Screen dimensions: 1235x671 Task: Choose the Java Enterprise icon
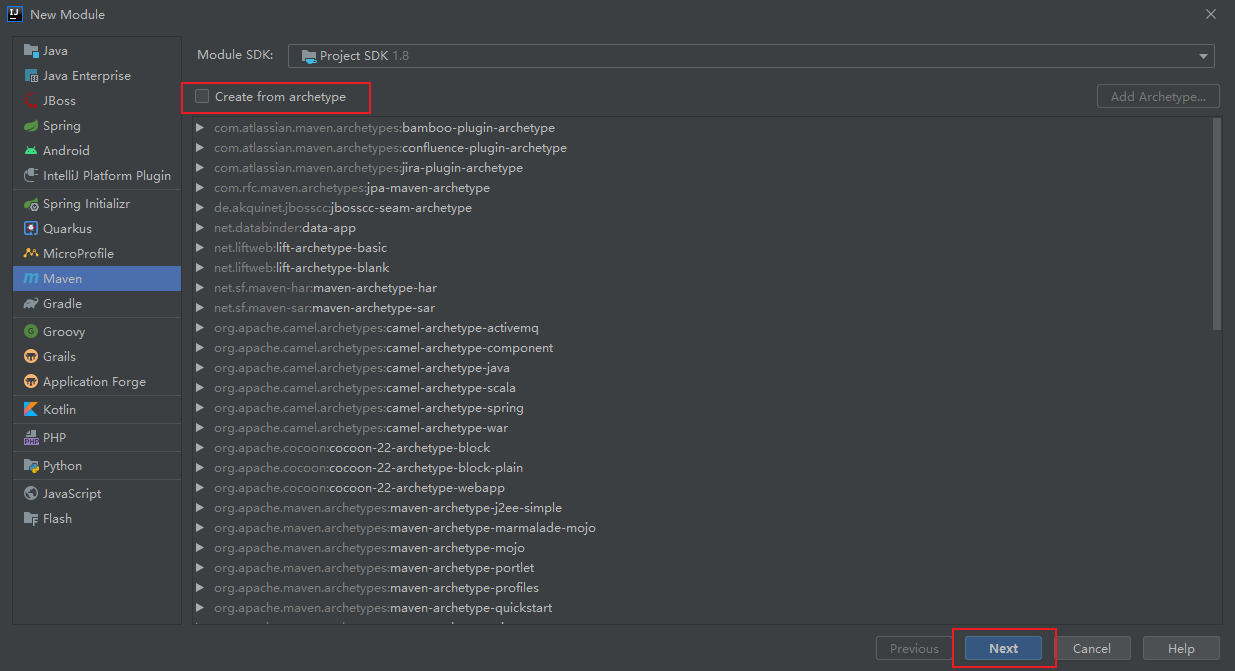[x=31, y=76]
